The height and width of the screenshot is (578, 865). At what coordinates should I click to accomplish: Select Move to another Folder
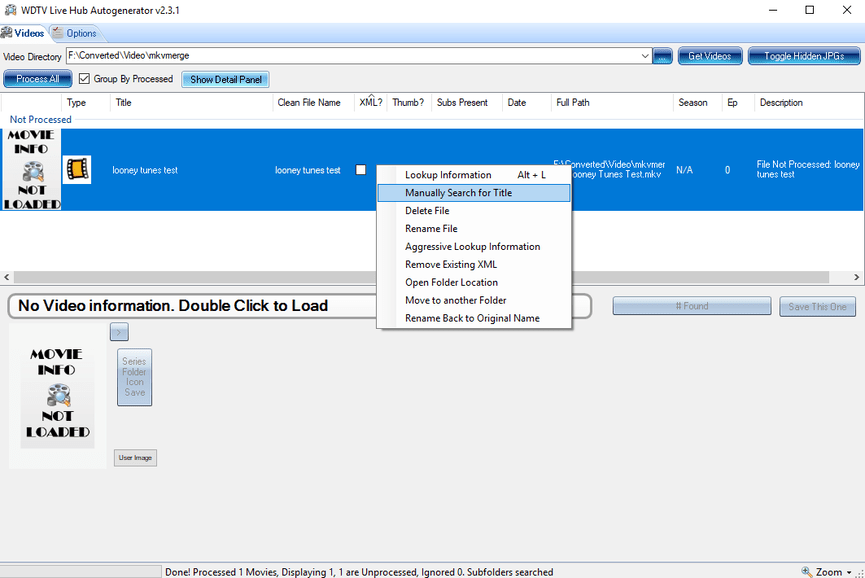(474, 300)
